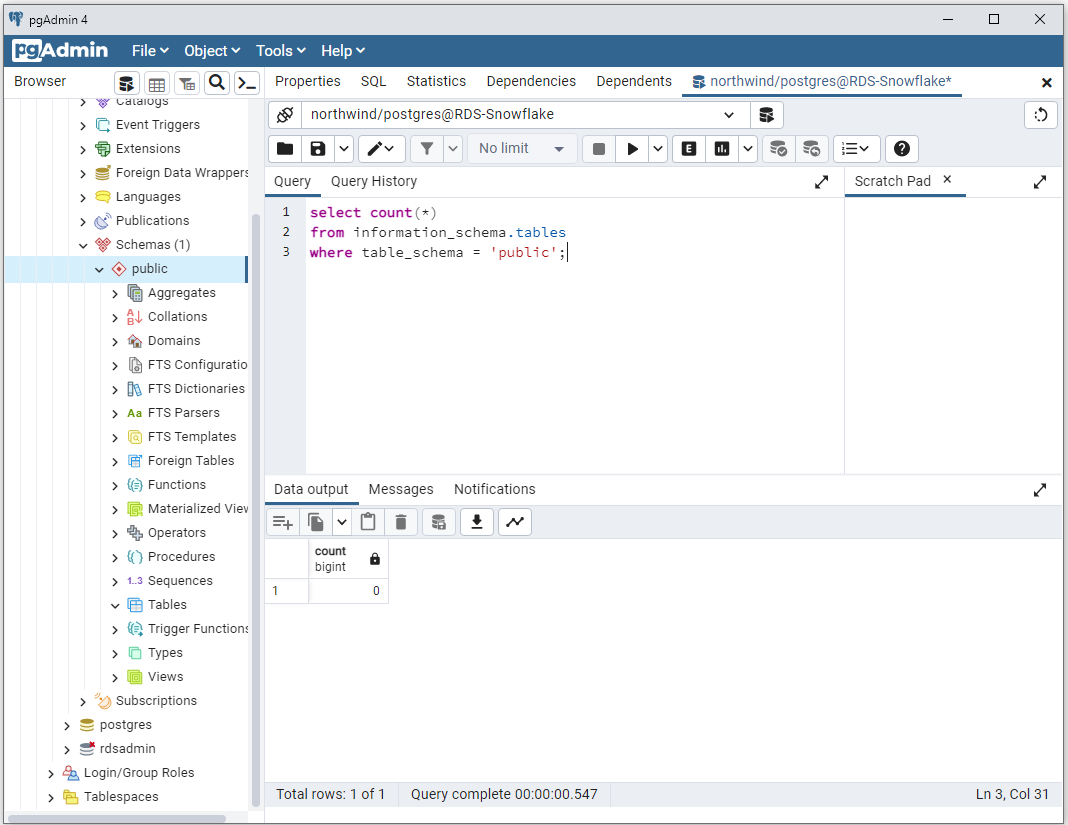The width and height of the screenshot is (1068, 825).
Task: Execute the query with the Play button
Action: [x=632, y=149]
